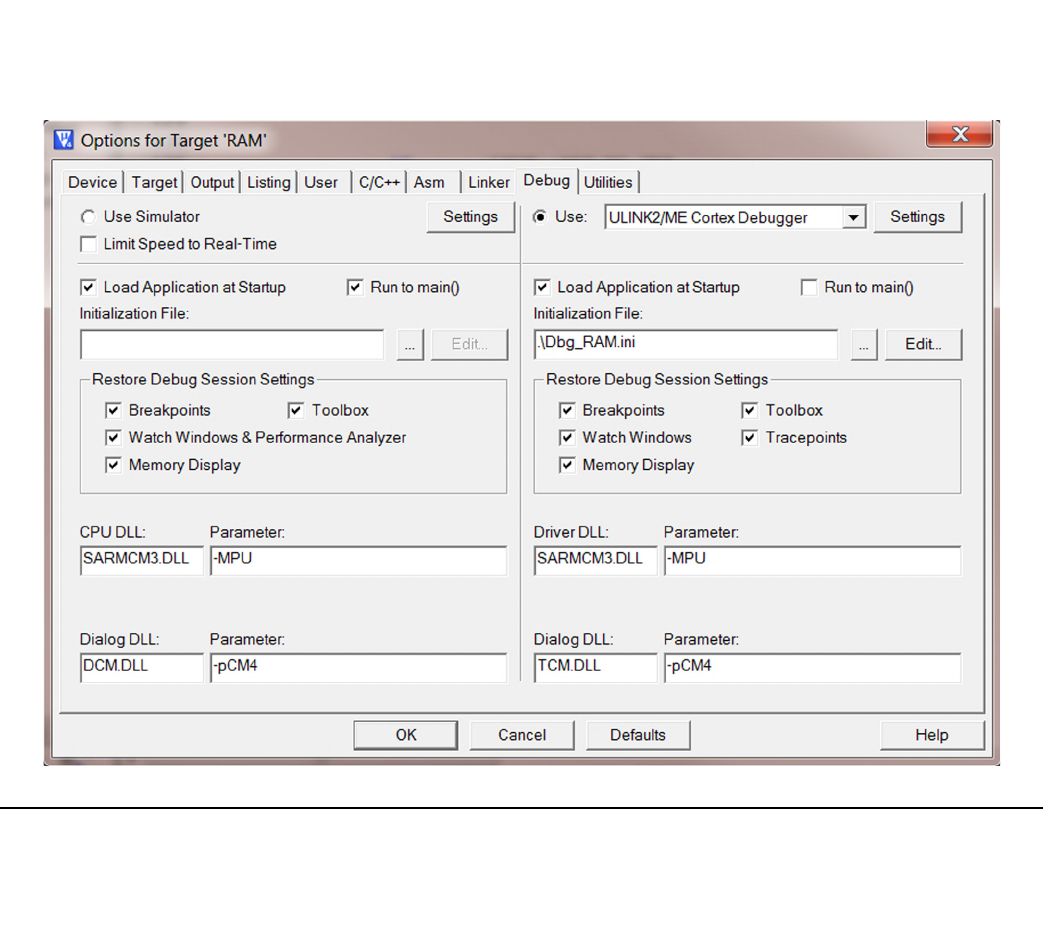Open simulator Settings button
The height and width of the screenshot is (926, 1063).
[x=470, y=217]
